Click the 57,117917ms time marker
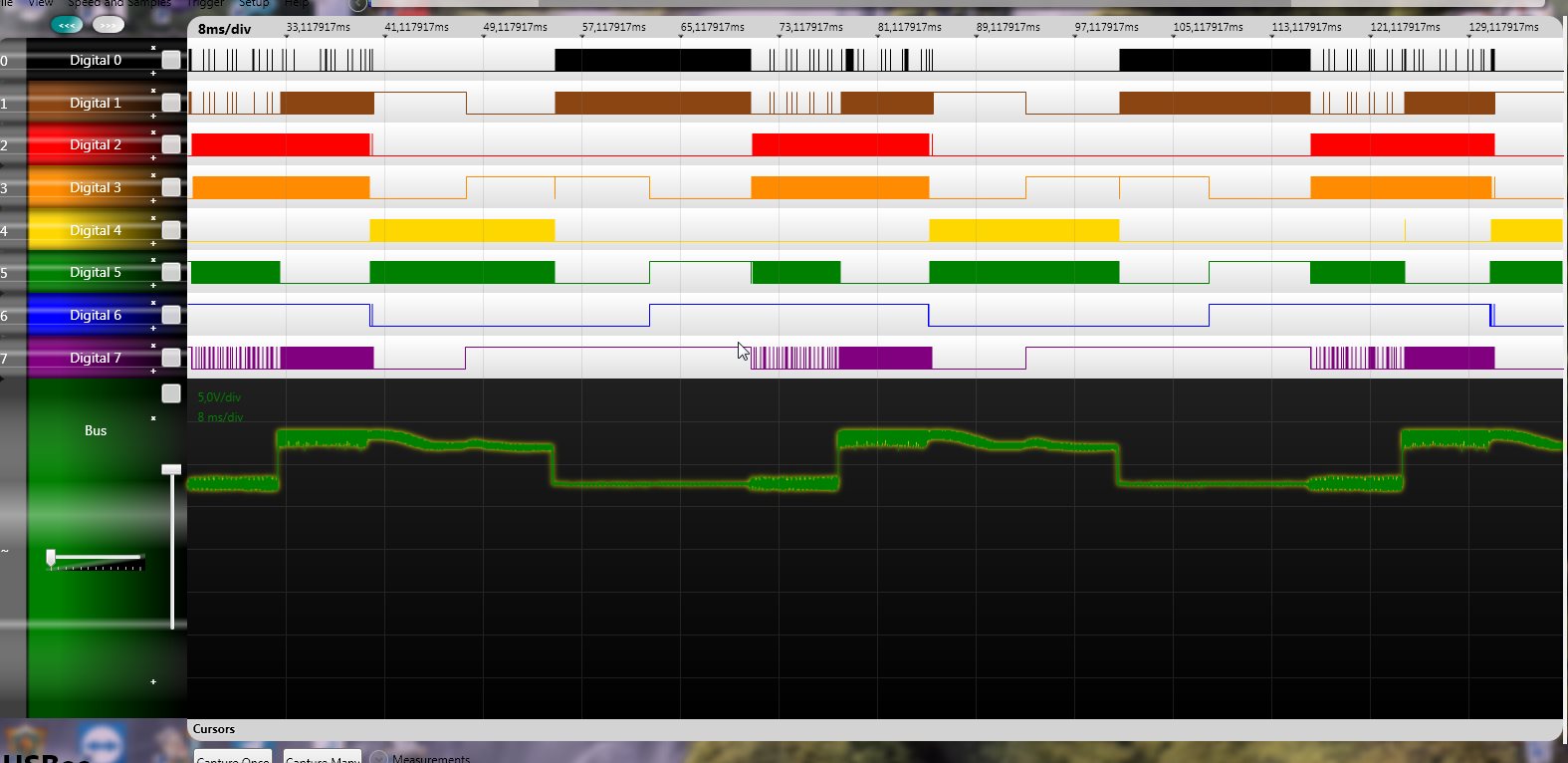Image resolution: width=1568 pixels, height=763 pixels. coord(614,27)
